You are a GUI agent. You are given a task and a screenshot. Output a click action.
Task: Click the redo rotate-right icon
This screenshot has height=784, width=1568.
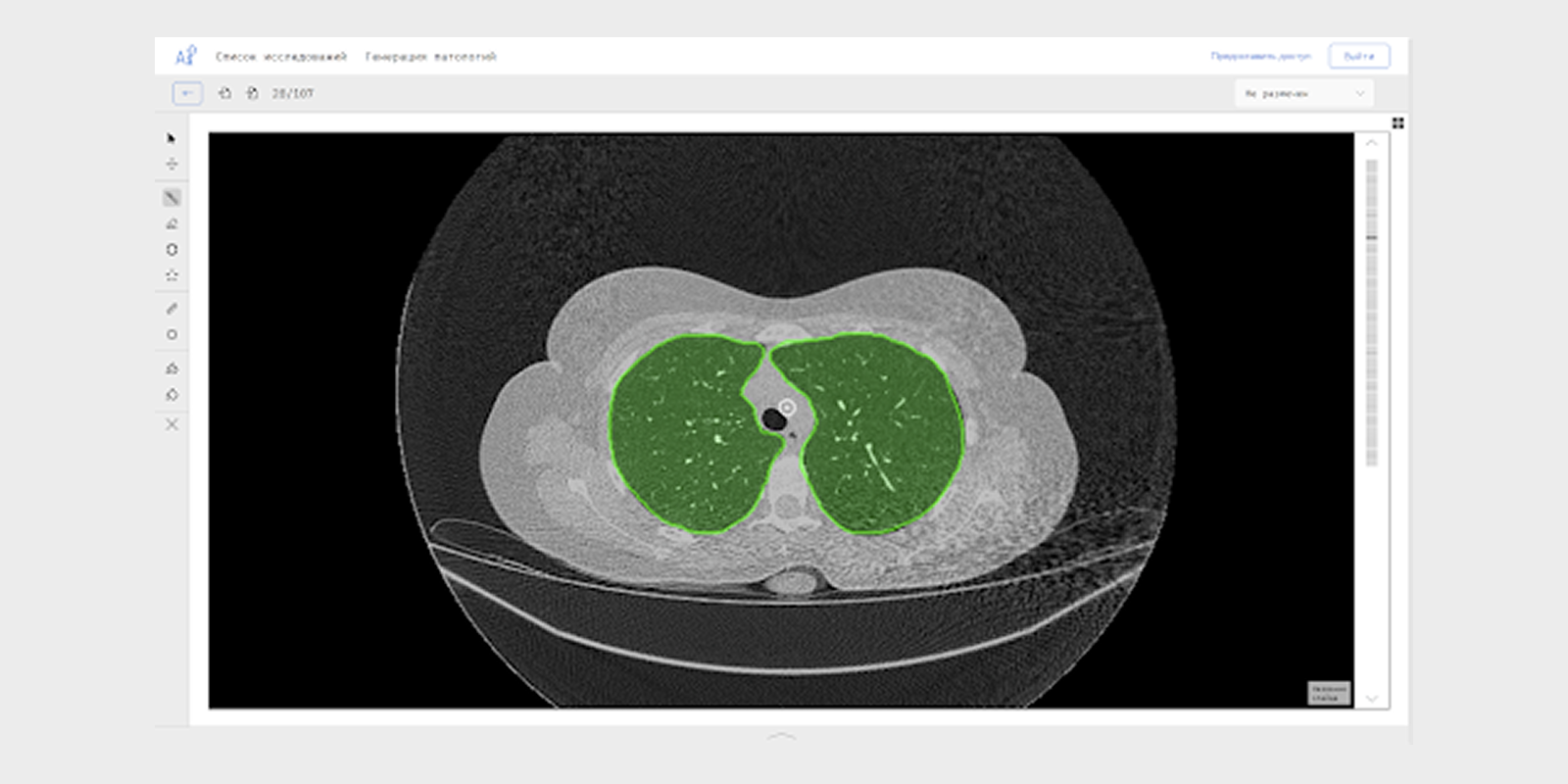252,93
